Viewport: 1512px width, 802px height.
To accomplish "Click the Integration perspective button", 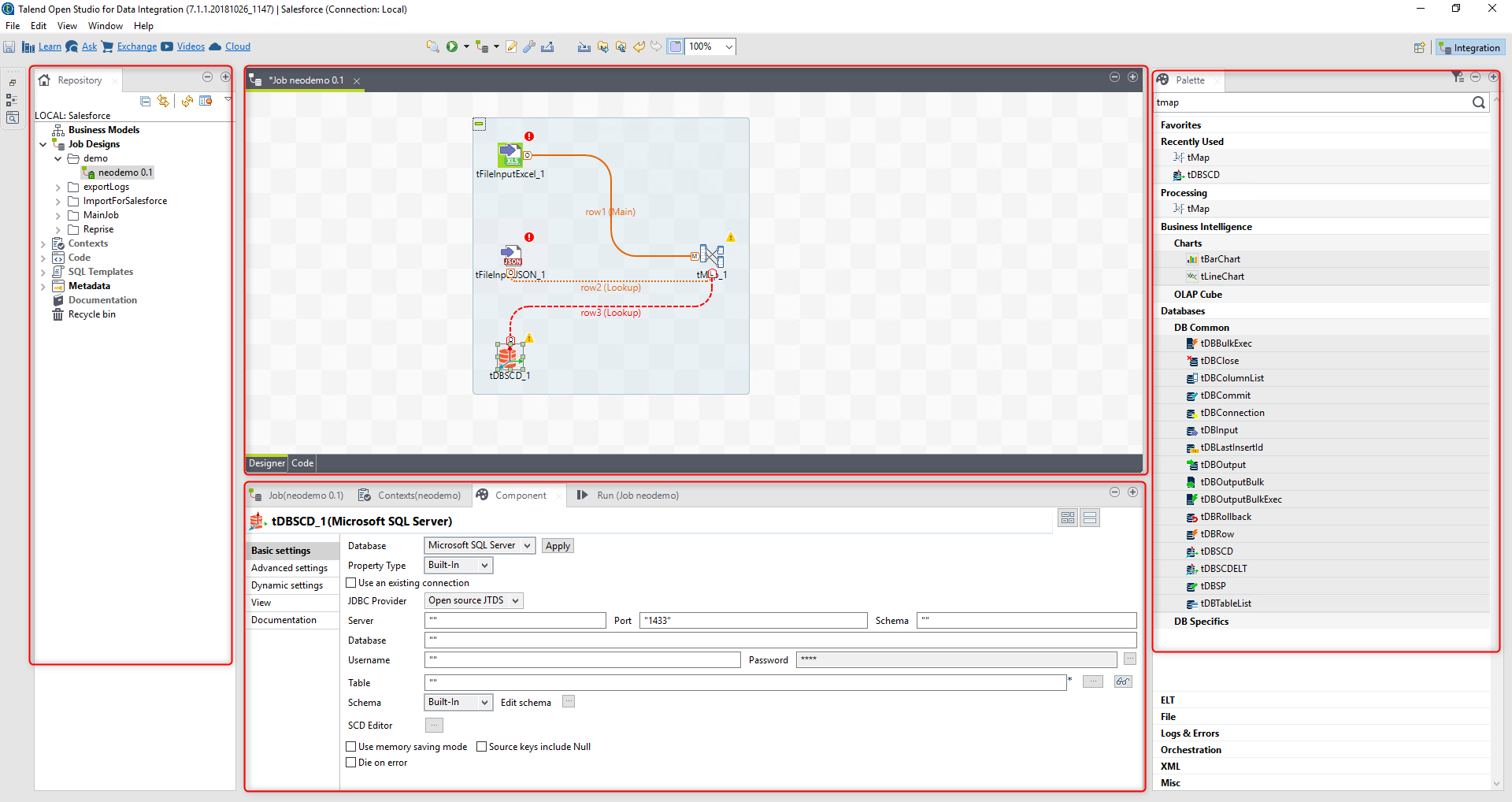I will [x=1469, y=48].
